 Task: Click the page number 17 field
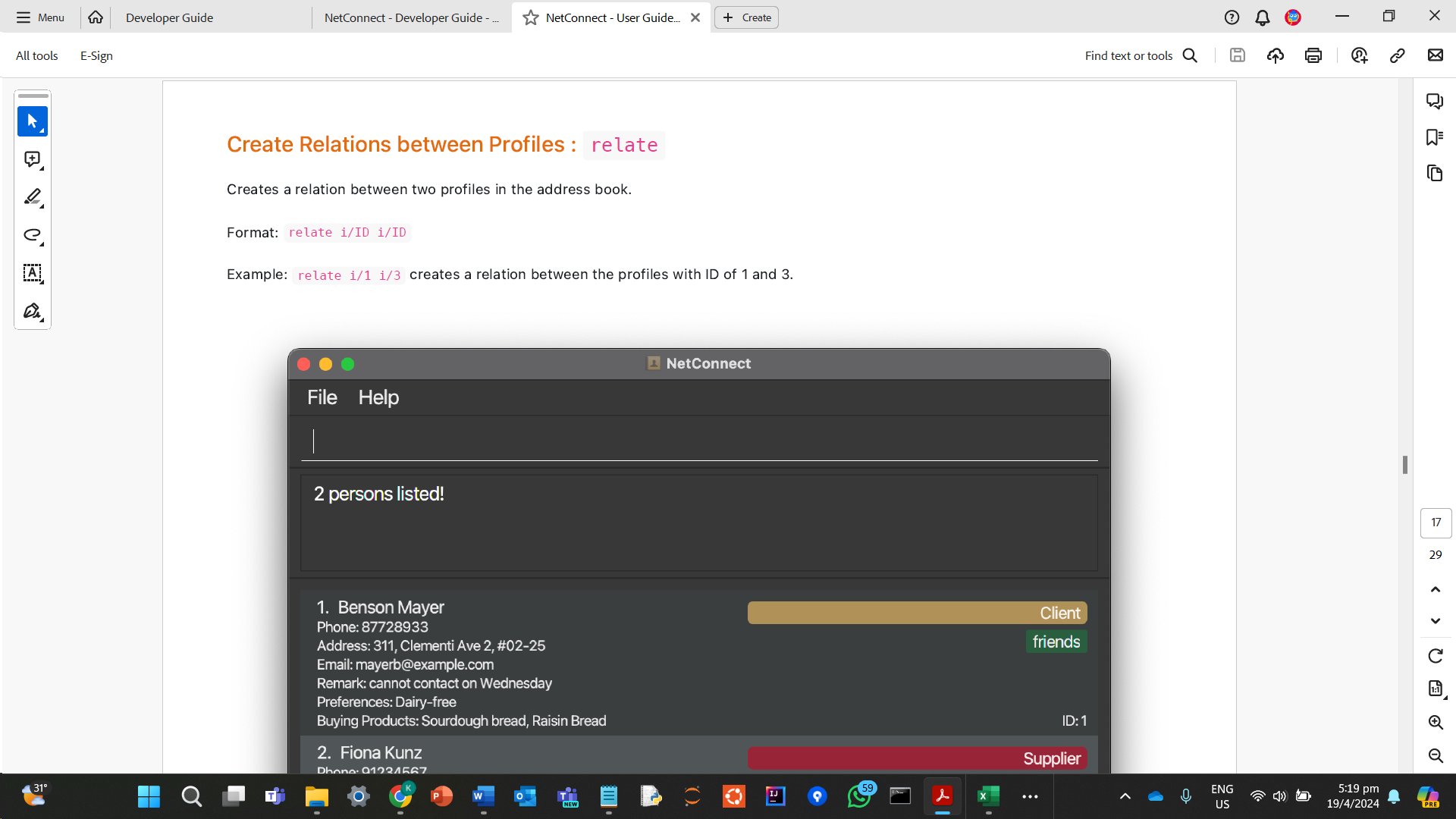(x=1435, y=522)
